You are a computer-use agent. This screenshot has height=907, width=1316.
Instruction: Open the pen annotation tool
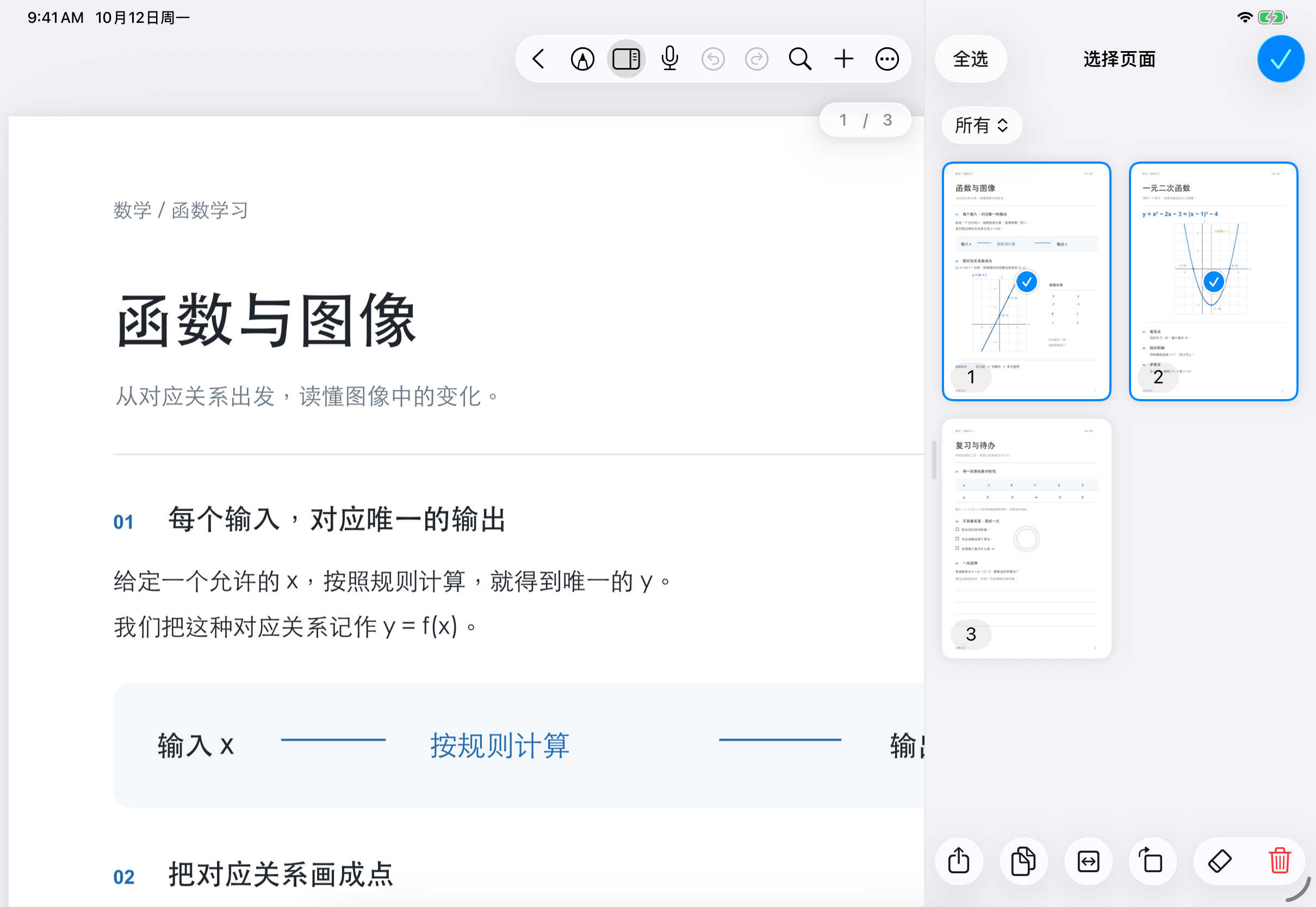pos(582,59)
